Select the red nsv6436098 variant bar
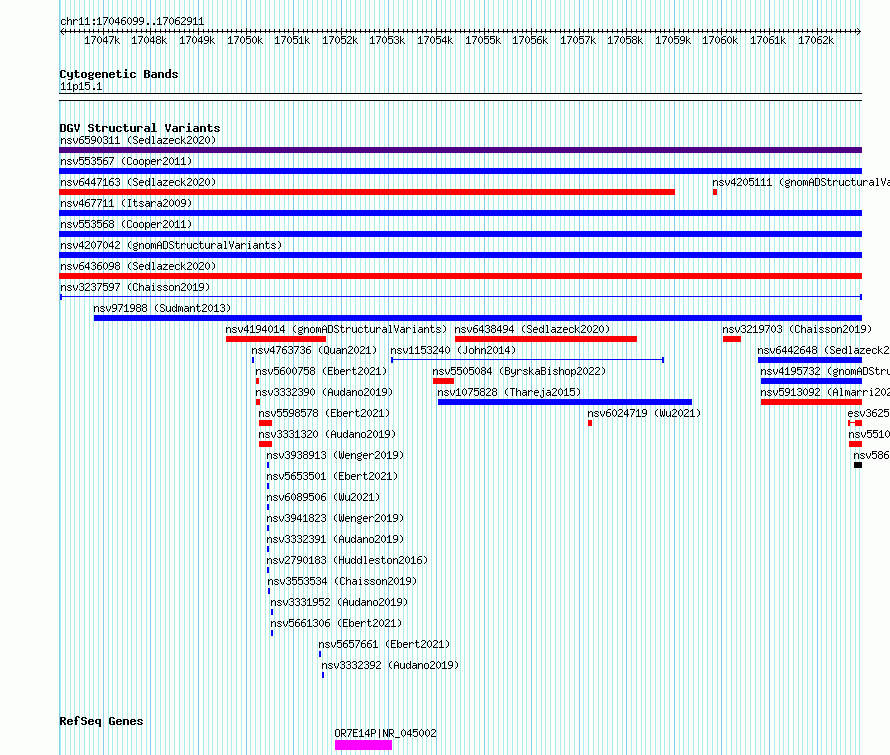890x755 pixels. (x=460, y=276)
